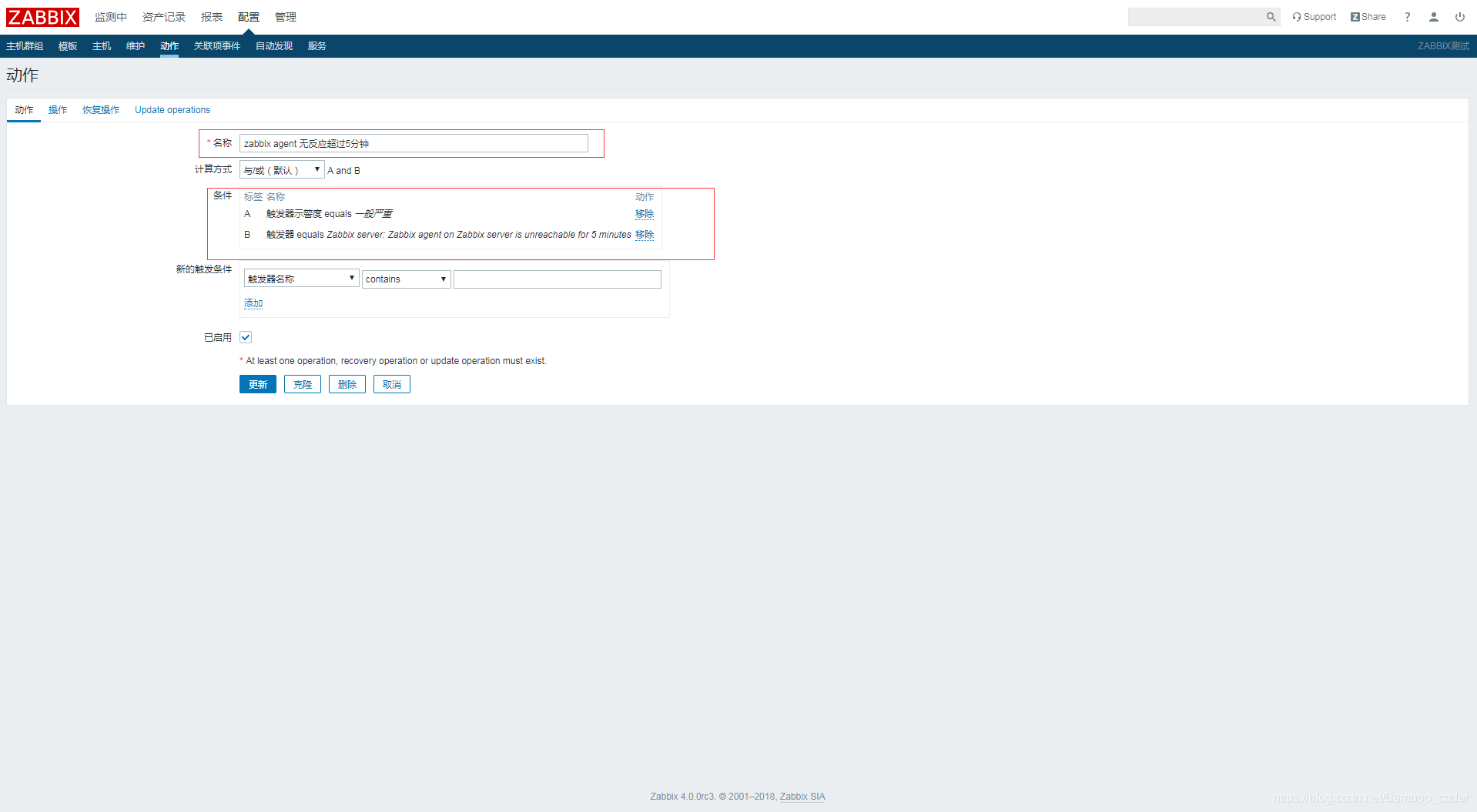The image size is (1477, 812).
Task: Click the 名称 action name field
Action: (x=414, y=143)
